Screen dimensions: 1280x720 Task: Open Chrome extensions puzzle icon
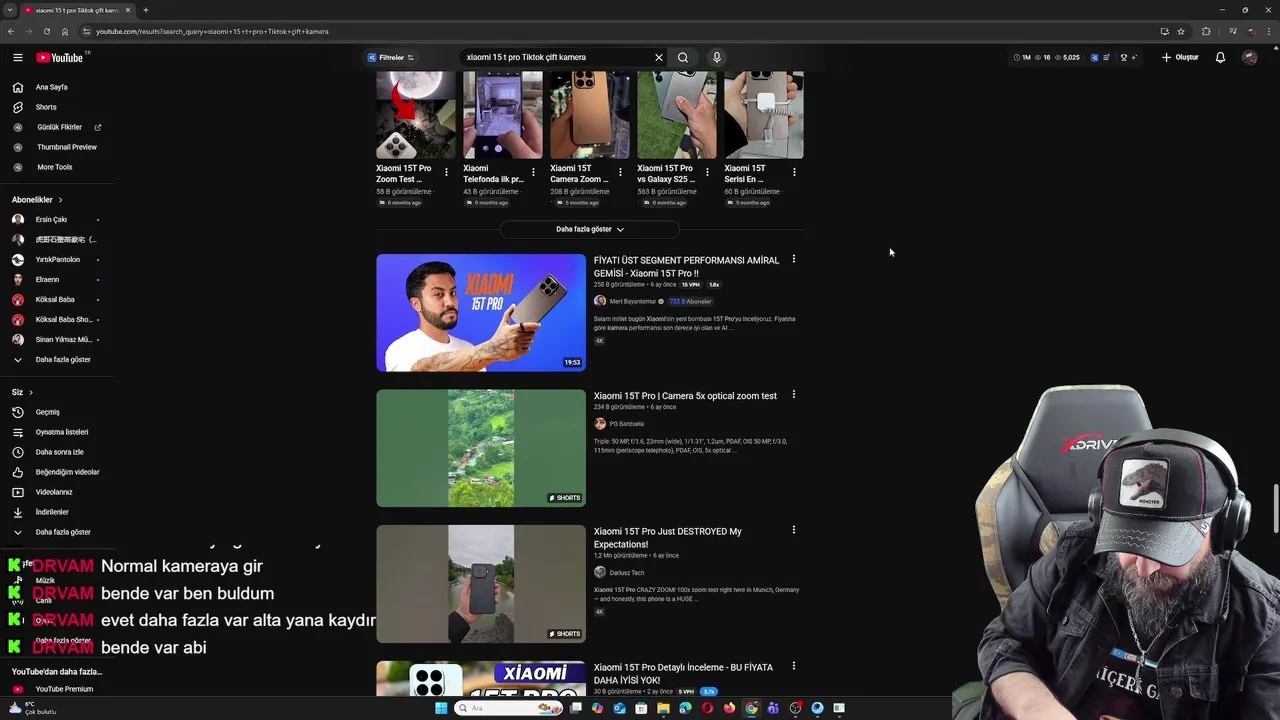tap(1206, 31)
